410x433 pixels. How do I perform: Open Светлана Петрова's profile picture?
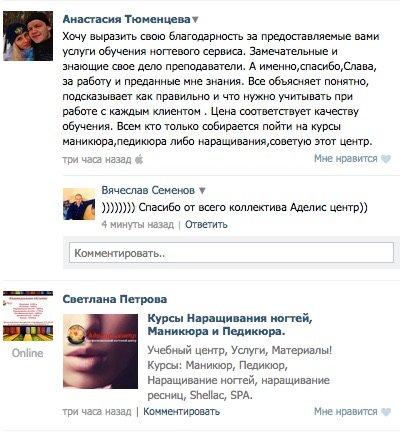coord(28,316)
